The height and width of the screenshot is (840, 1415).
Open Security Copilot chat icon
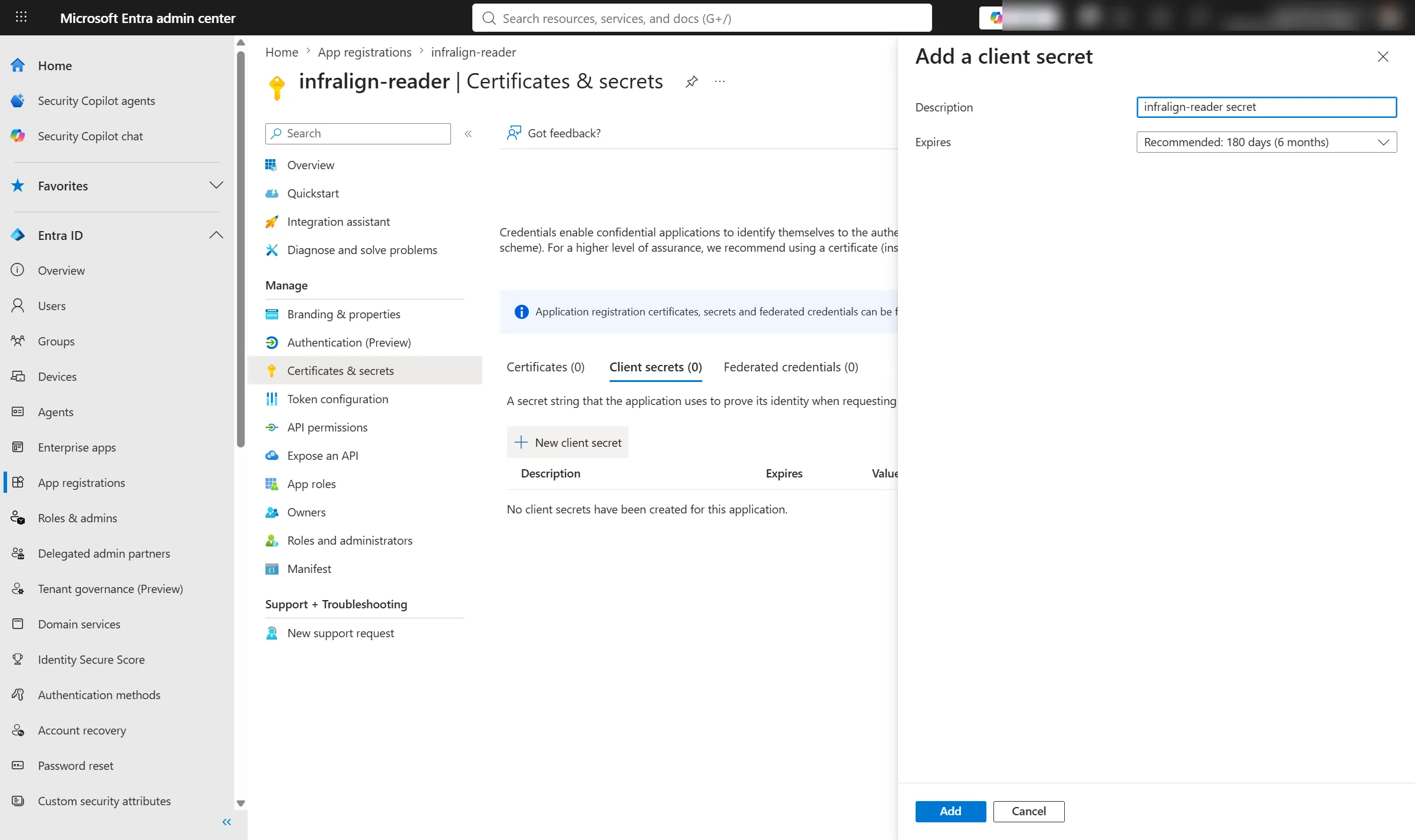[18, 136]
